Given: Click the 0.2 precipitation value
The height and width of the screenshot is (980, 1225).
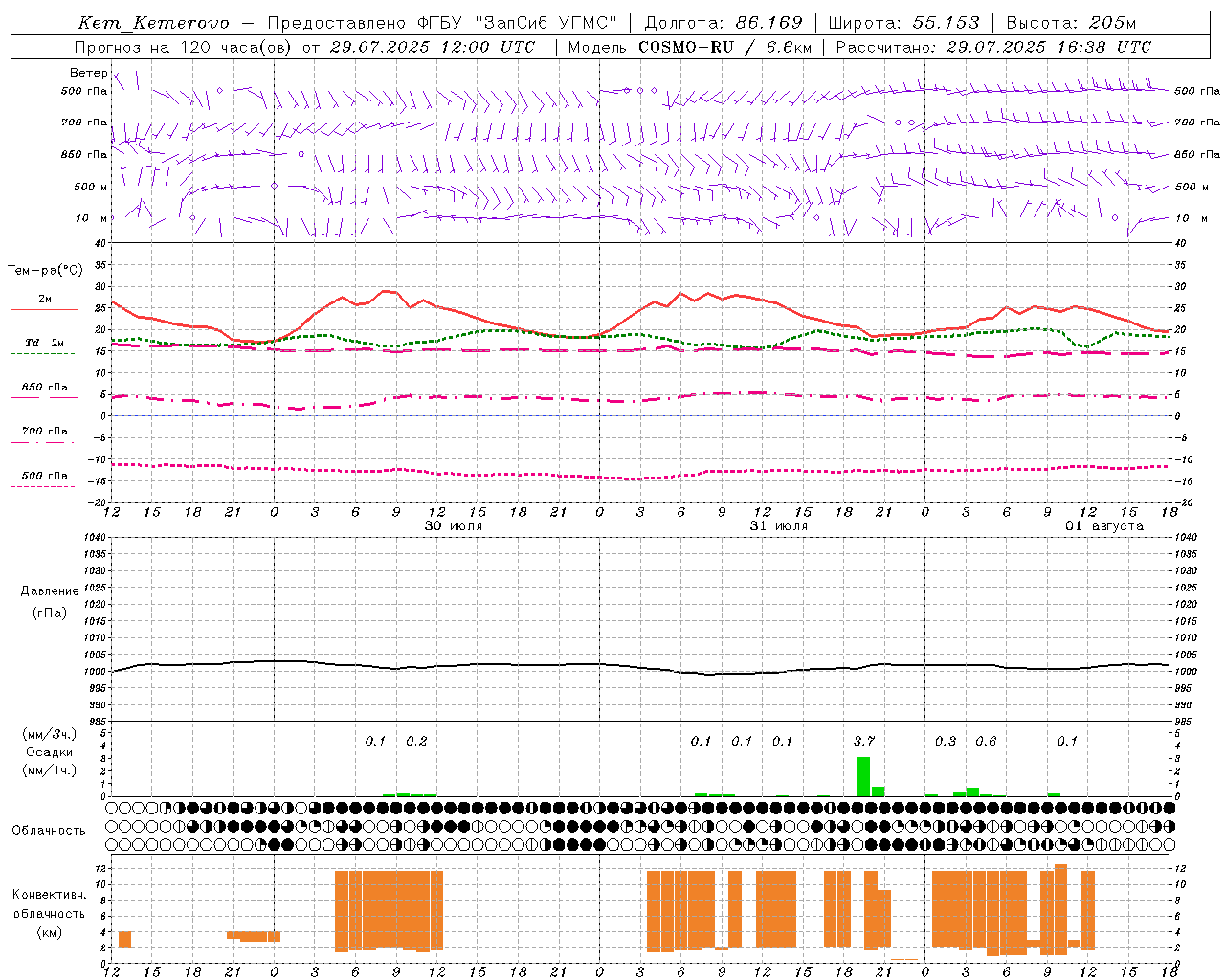Looking at the screenshot, I should 416,741.
